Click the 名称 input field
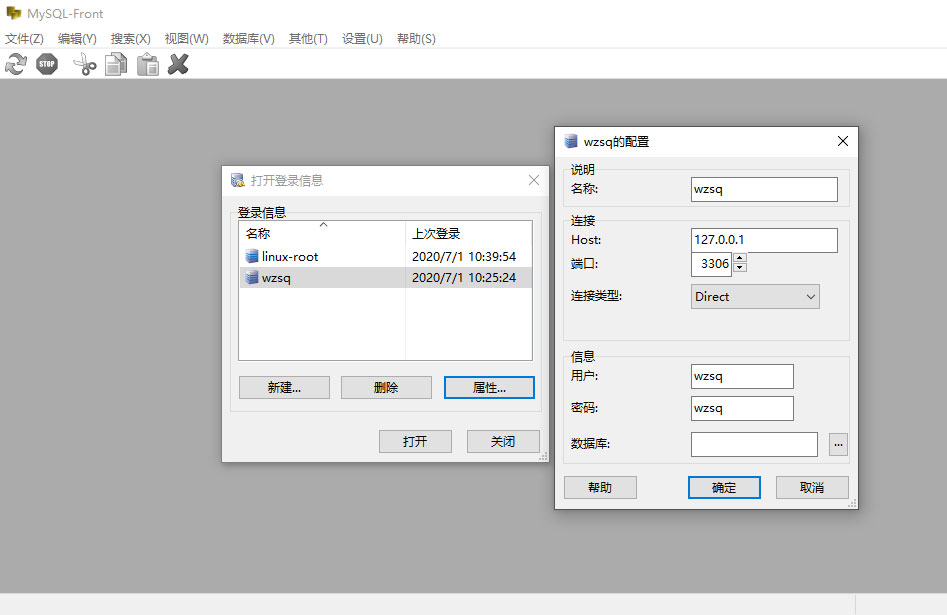947x615 pixels. click(764, 189)
